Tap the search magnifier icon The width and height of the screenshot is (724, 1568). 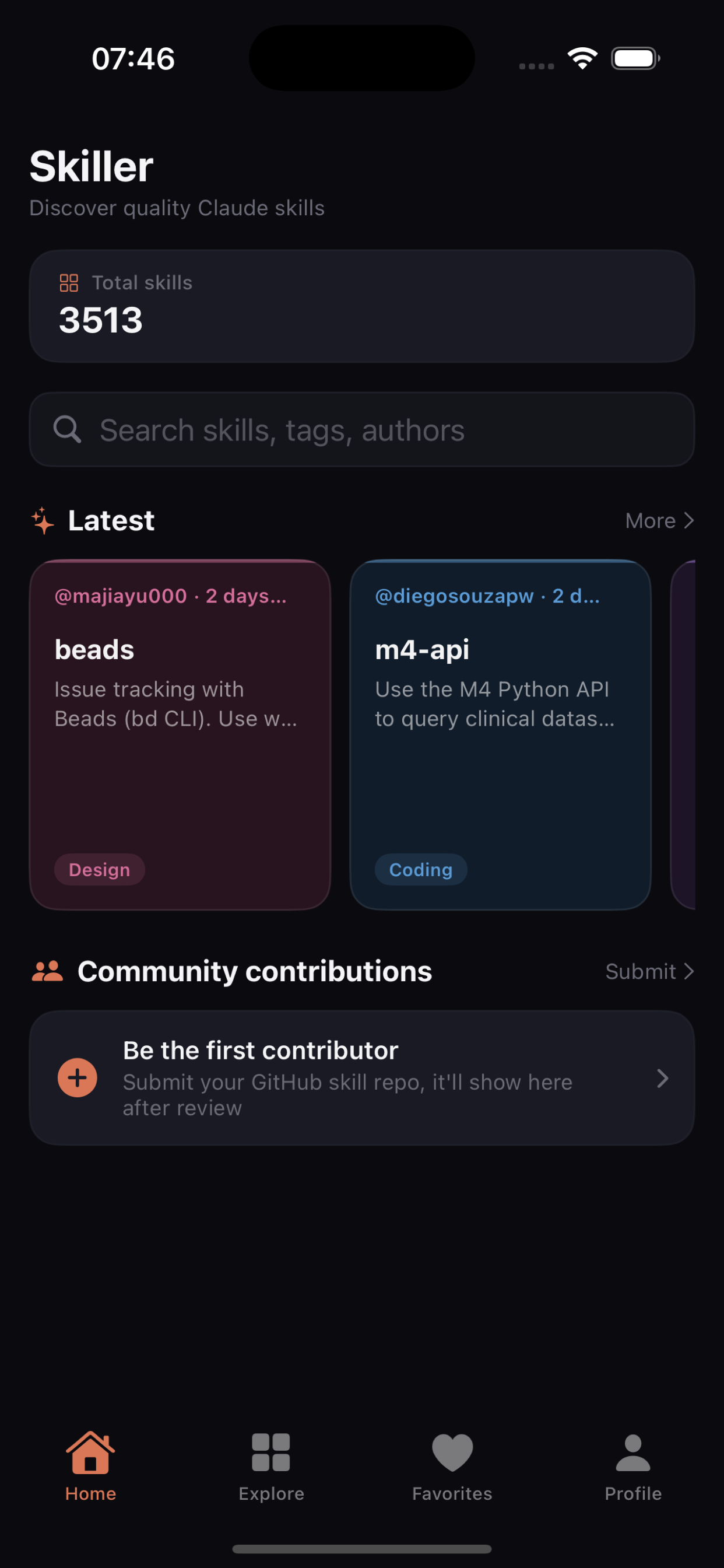click(x=67, y=430)
